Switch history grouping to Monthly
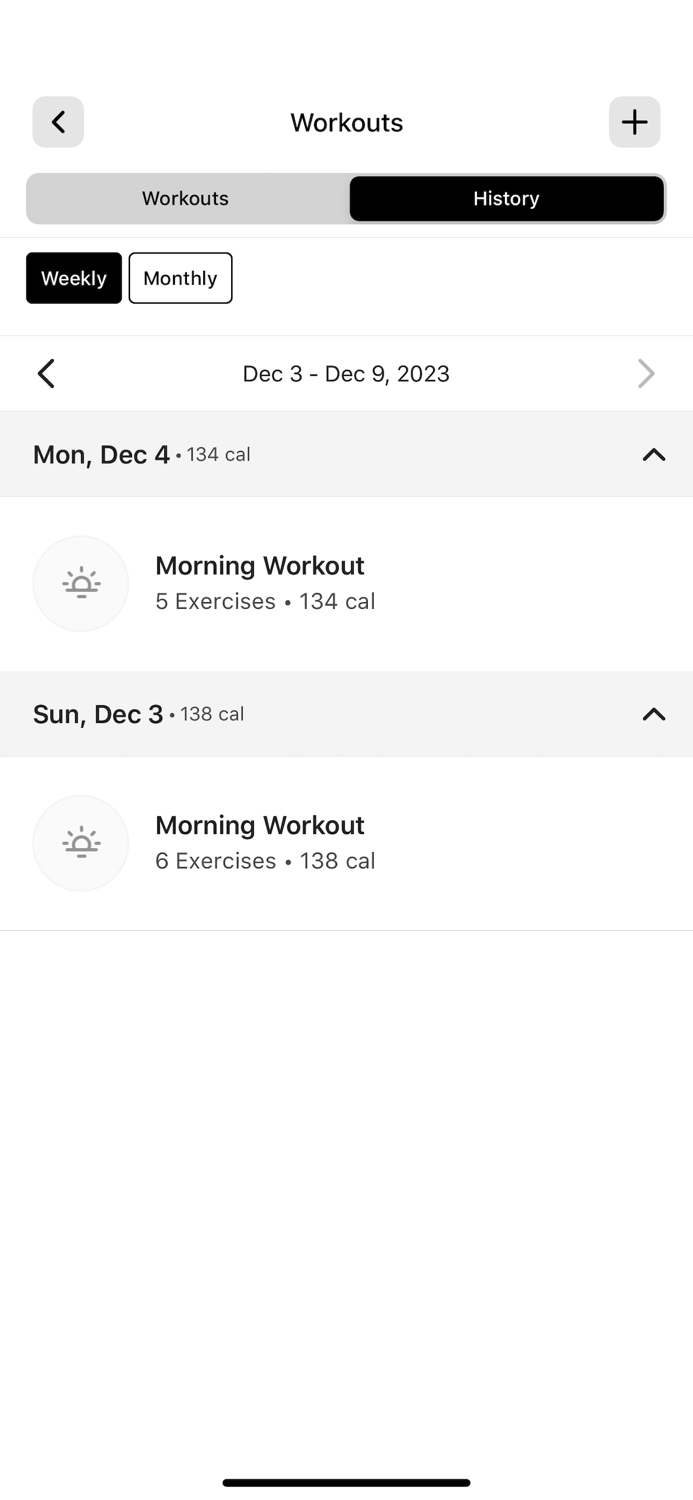 (180, 278)
